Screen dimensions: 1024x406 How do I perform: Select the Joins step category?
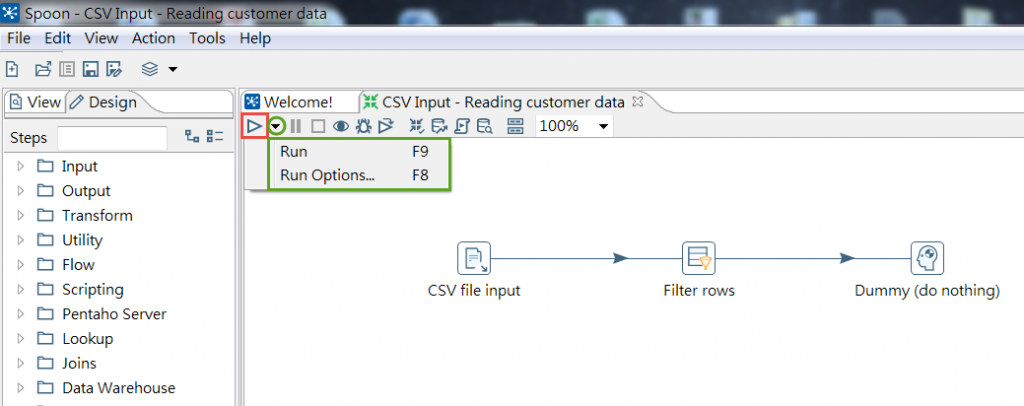pyautogui.click(x=79, y=364)
